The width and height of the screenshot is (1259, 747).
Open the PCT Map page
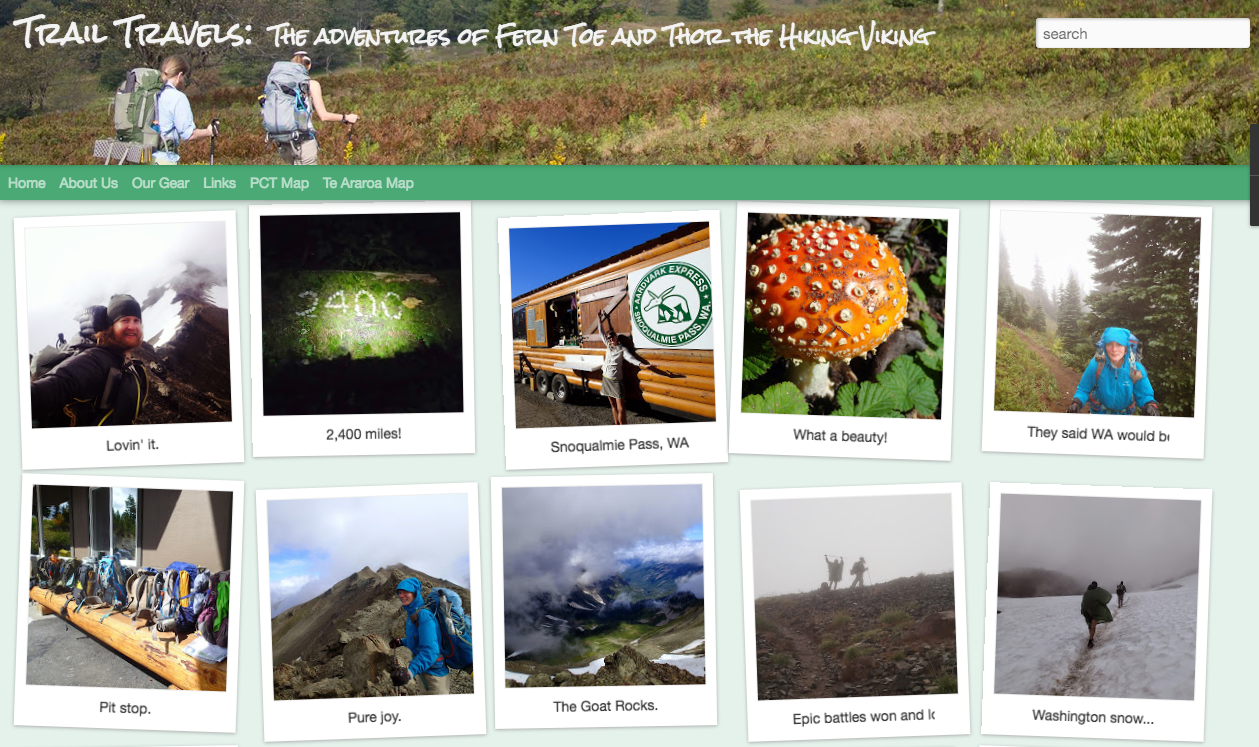(279, 183)
